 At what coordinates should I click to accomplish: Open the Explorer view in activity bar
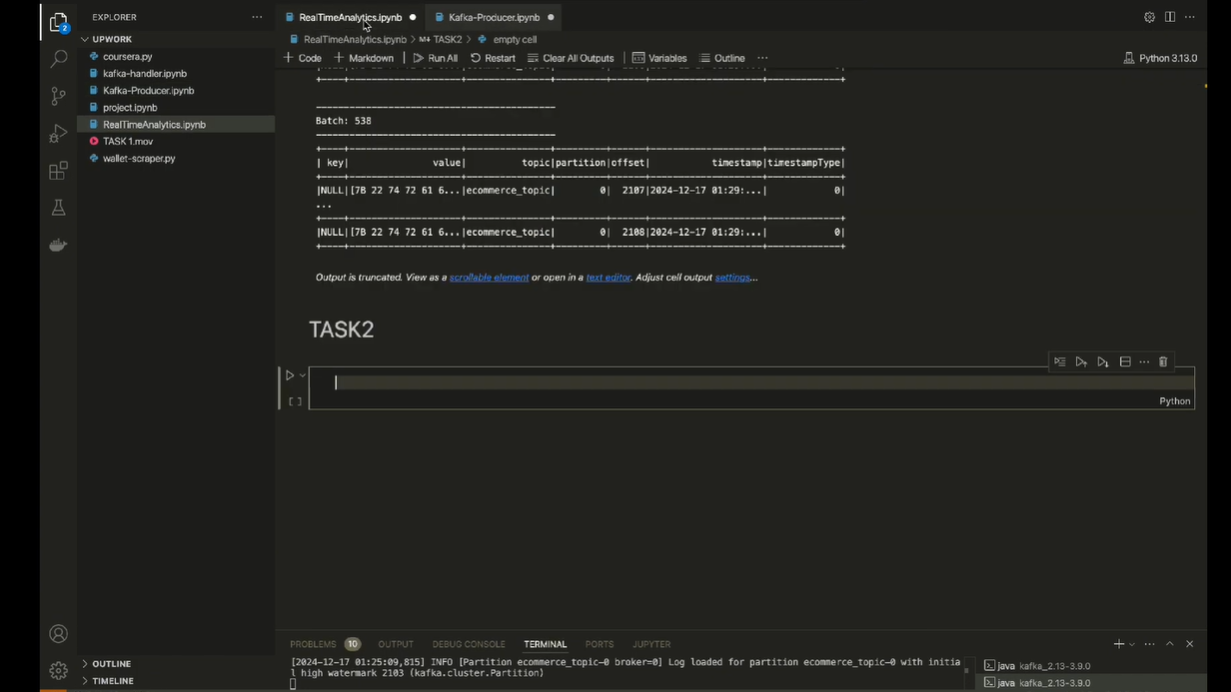[x=58, y=21]
